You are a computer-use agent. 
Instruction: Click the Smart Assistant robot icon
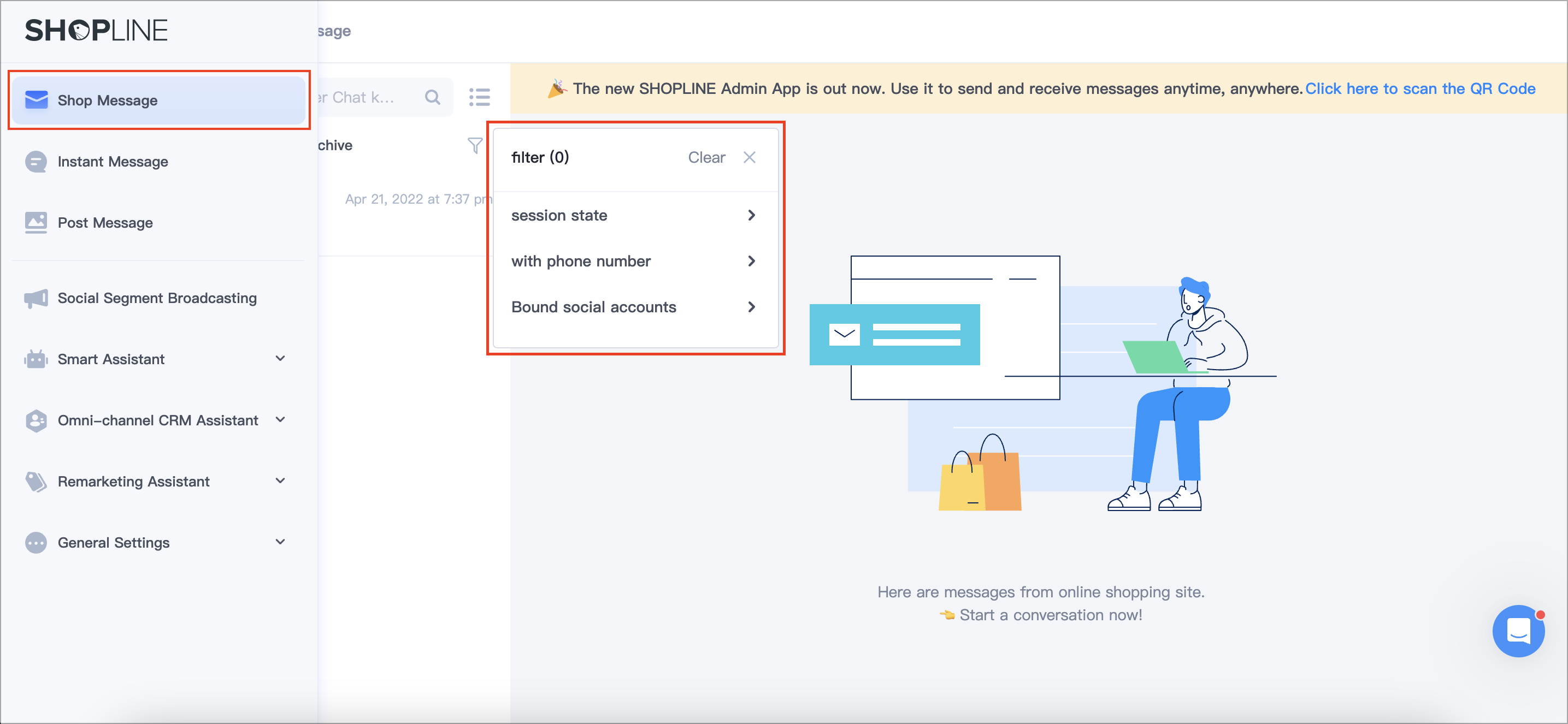point(36,359)
